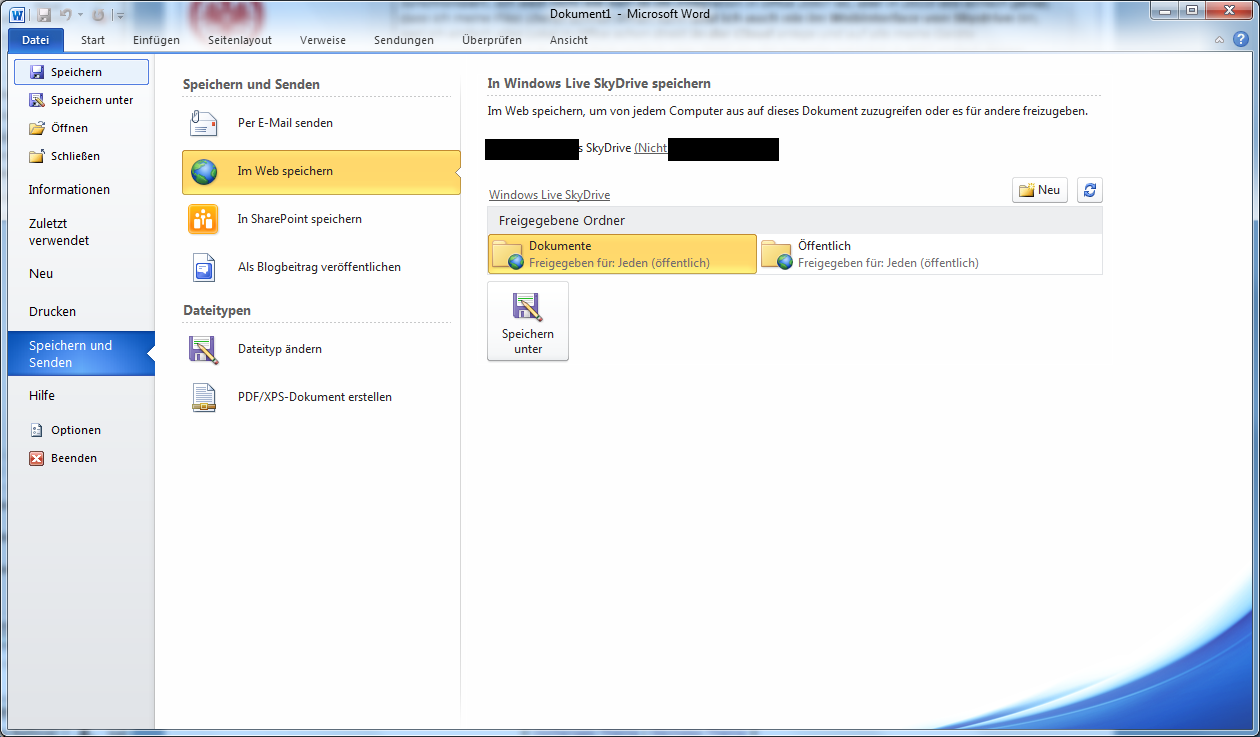Click the PDF/XPS-Dokument erstellen icon

pos(204,397)
